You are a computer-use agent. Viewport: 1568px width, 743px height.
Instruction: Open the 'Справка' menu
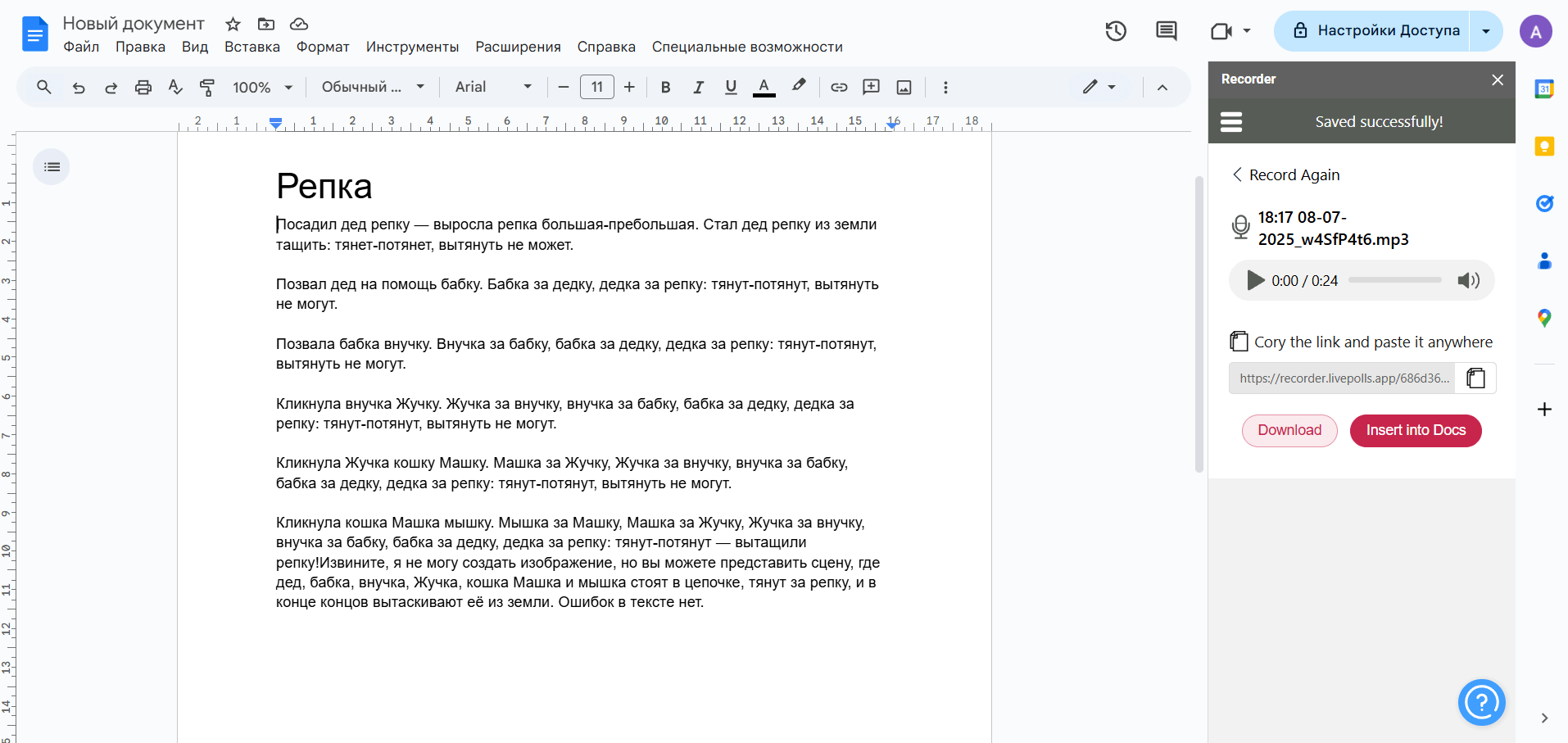pyautogui.click(x=606, y=47)
